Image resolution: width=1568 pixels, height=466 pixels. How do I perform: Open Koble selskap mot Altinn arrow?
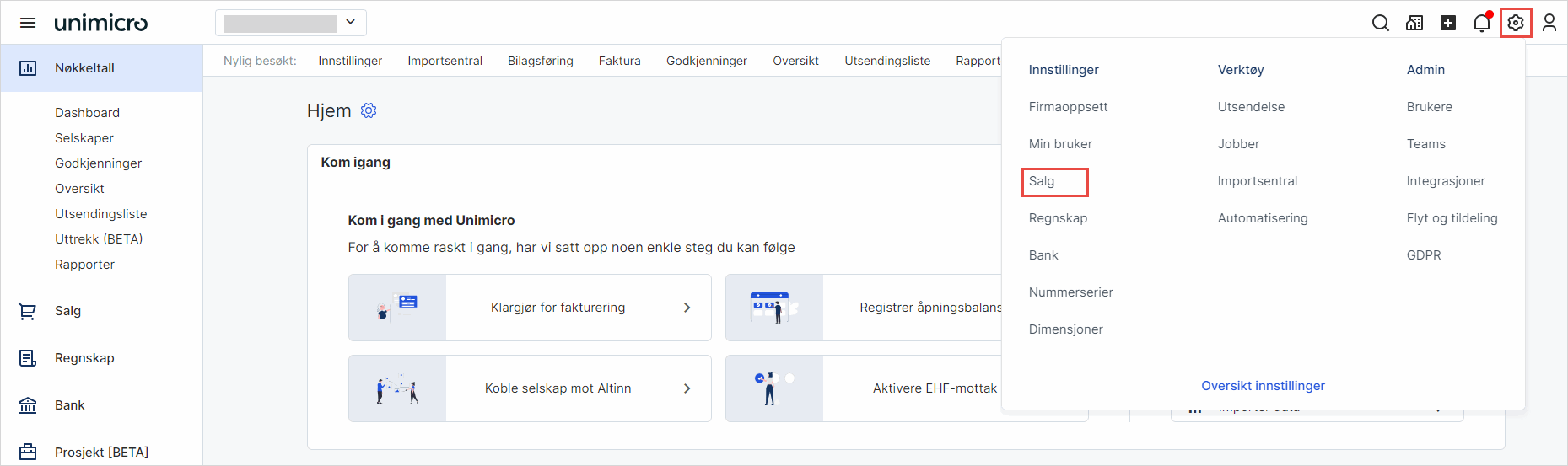[687, 388]
